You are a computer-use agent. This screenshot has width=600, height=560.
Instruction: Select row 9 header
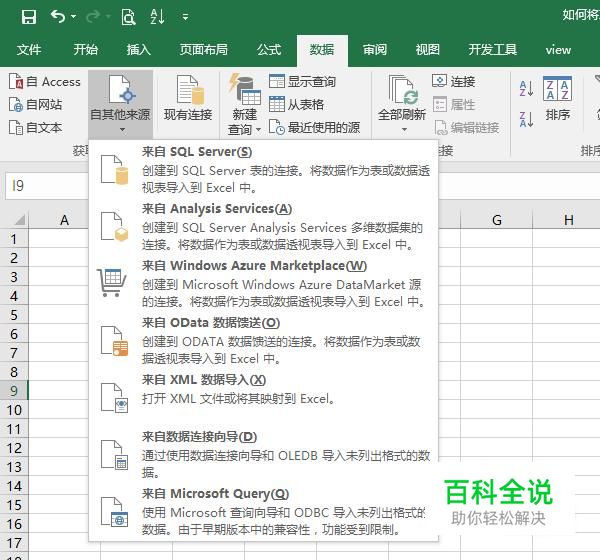(14, 391)
